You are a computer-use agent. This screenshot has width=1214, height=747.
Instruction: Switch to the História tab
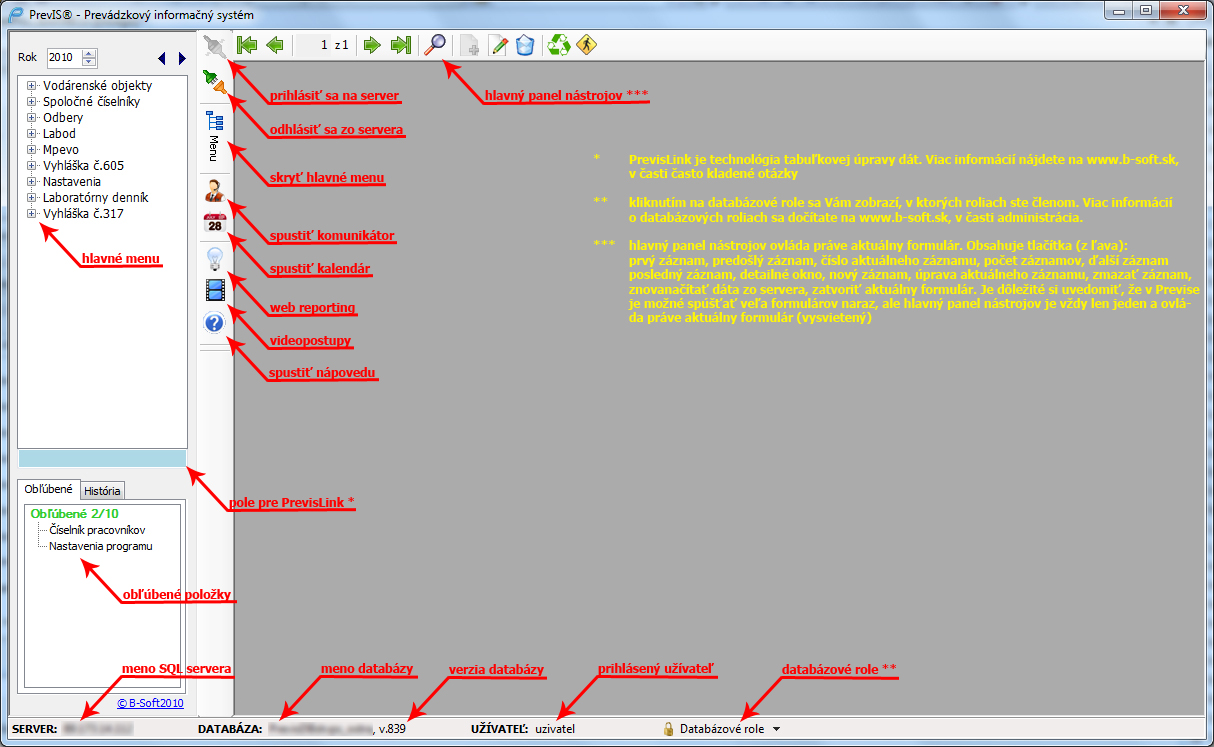[x=102, y=490]
